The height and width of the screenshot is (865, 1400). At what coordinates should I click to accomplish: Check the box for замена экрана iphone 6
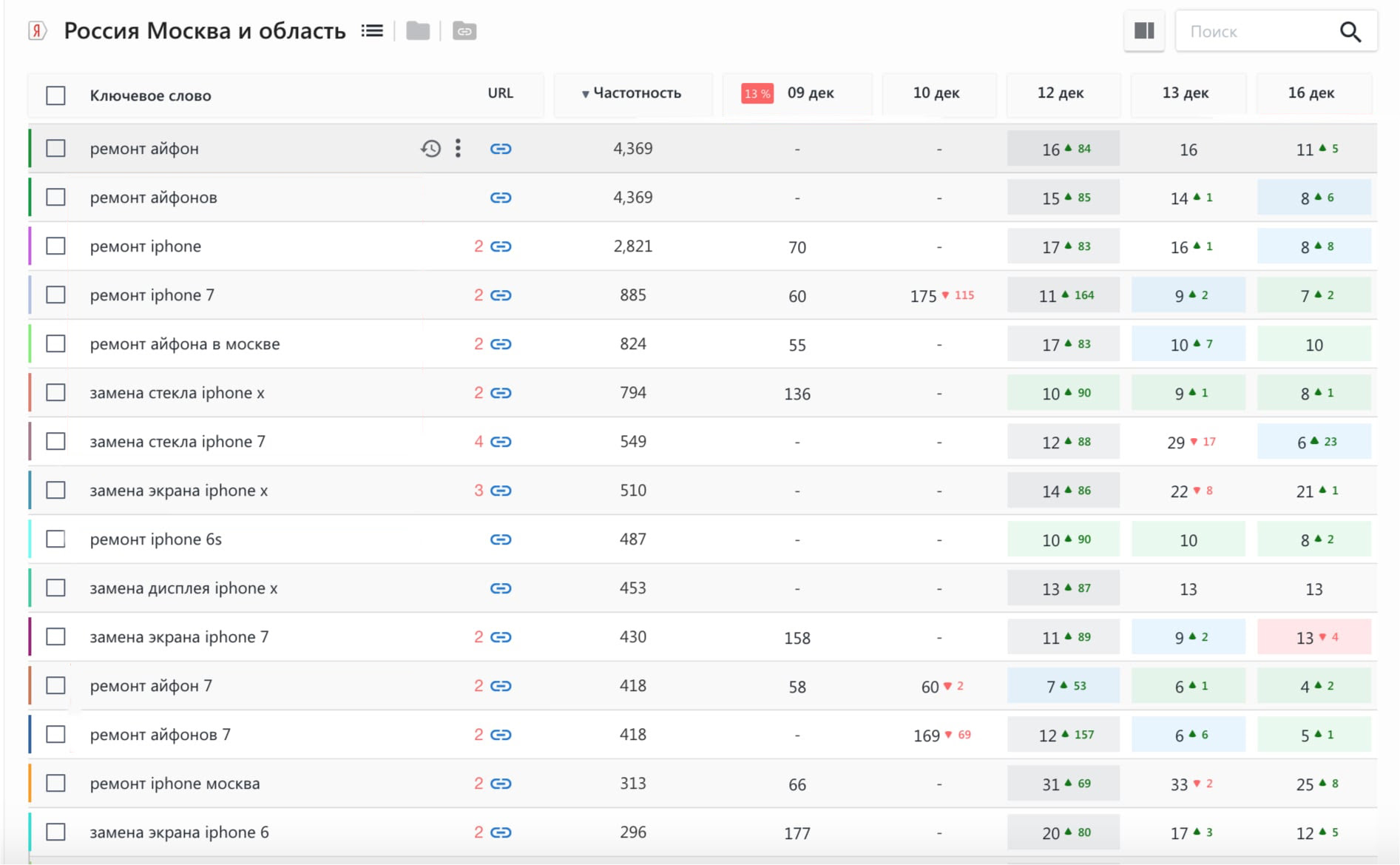[55, 832]
